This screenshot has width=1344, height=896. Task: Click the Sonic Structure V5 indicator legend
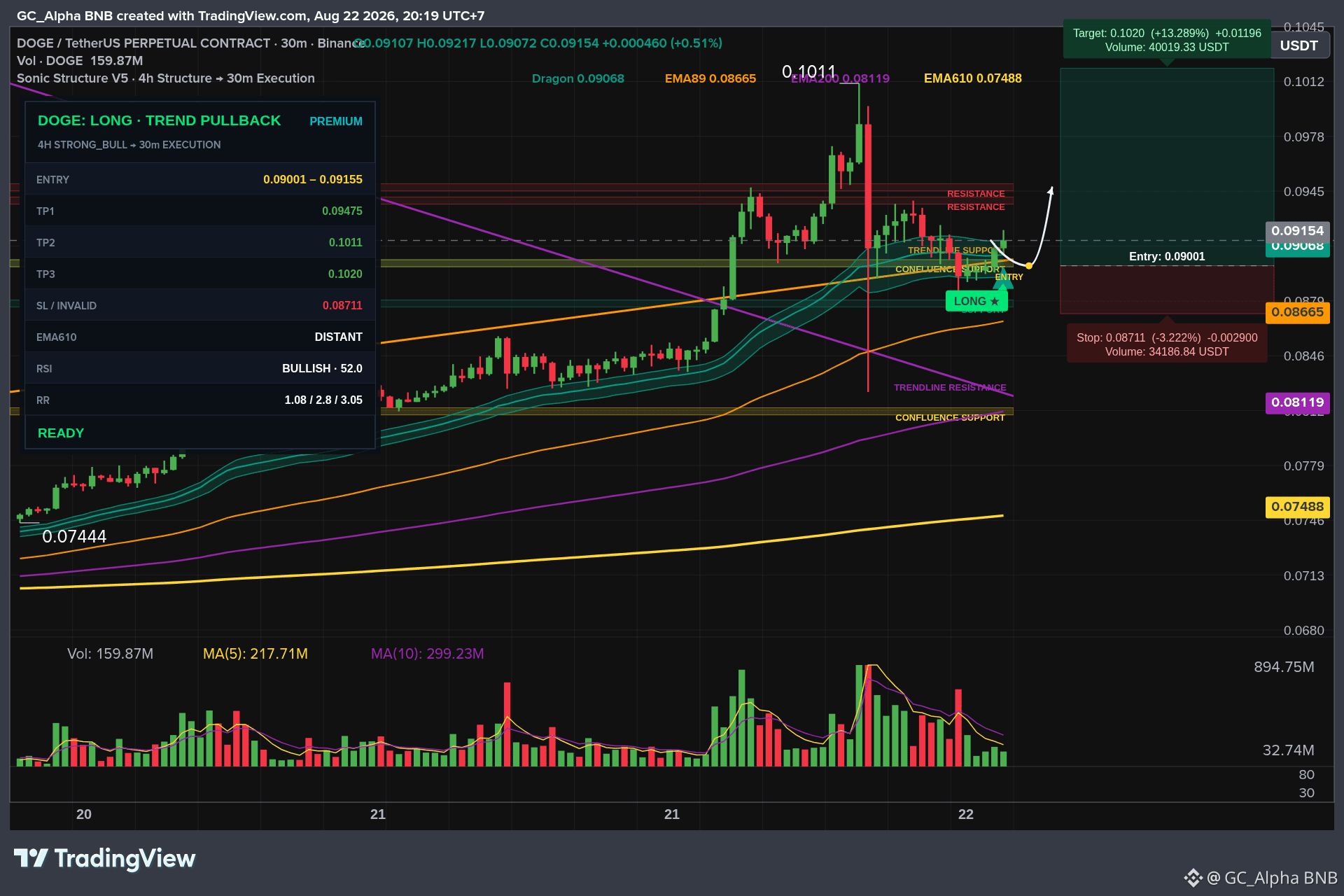click(x=166, y=78)
